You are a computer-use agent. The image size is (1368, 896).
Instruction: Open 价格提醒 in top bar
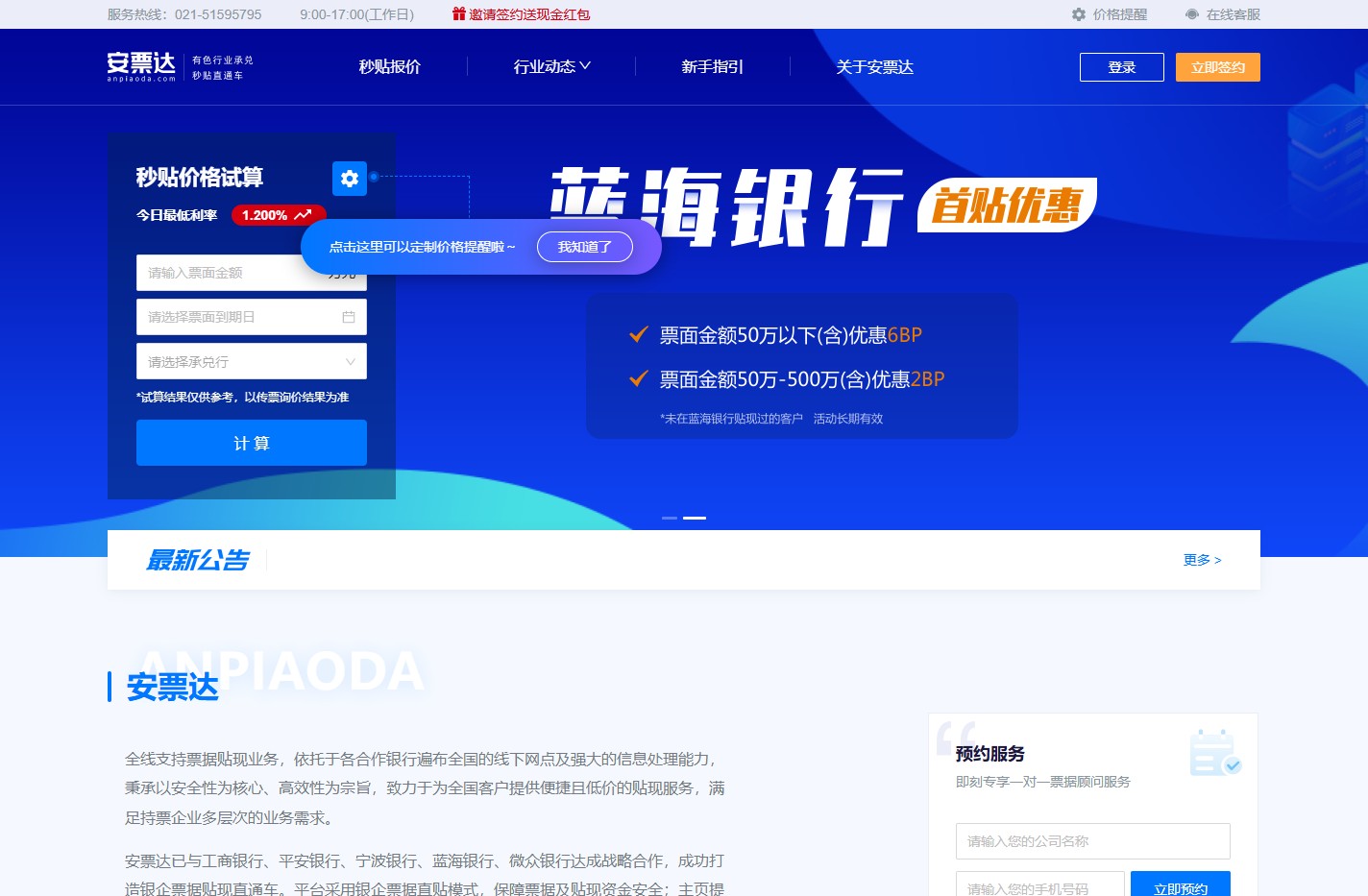(x=1120, y=14)
